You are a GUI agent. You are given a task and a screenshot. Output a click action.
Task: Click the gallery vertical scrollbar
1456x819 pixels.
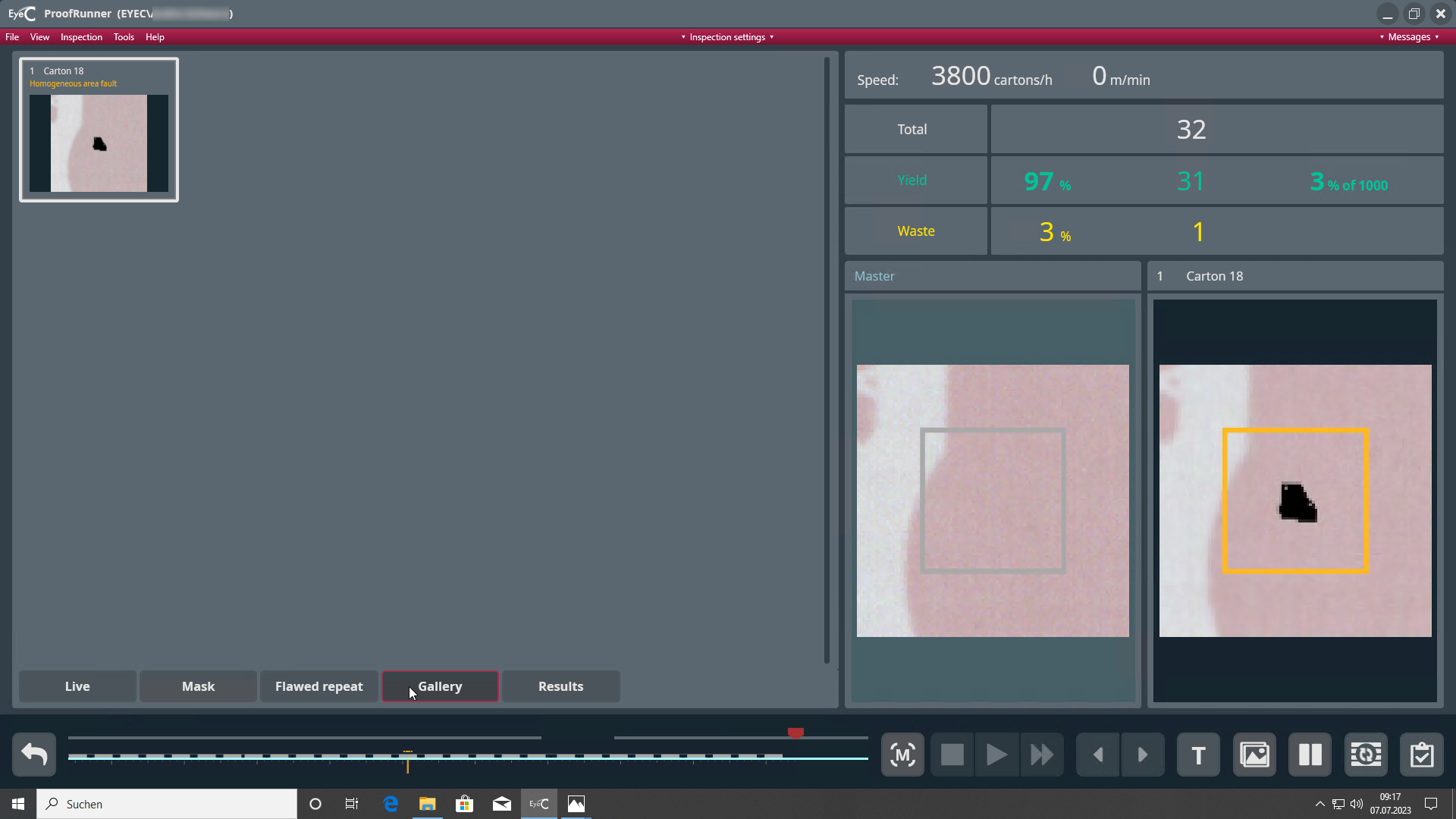pyautogui.click(x=827, y=360)
